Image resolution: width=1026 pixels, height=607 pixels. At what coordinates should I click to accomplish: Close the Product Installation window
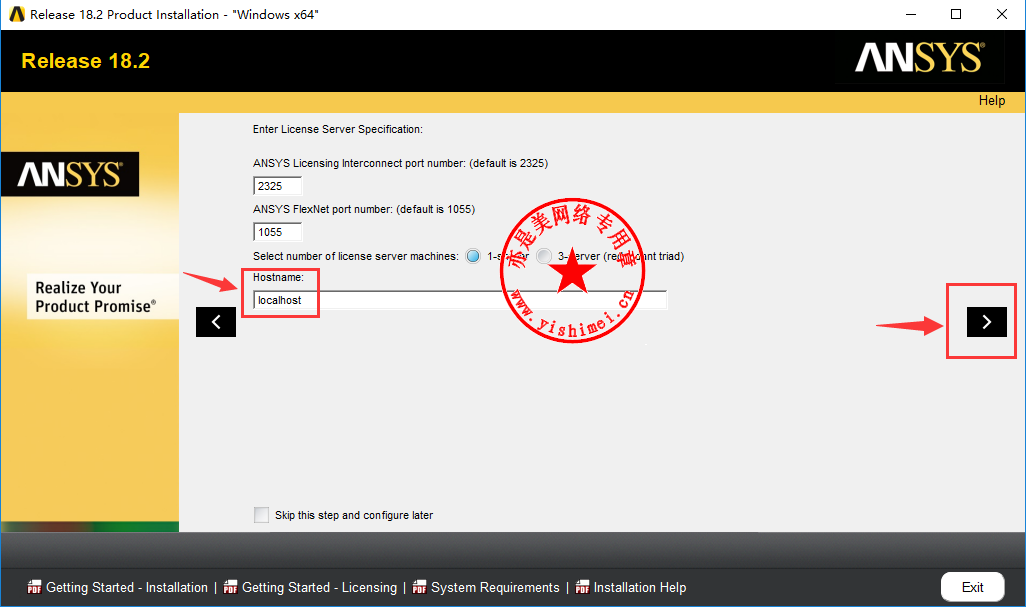coord(1002,14)
